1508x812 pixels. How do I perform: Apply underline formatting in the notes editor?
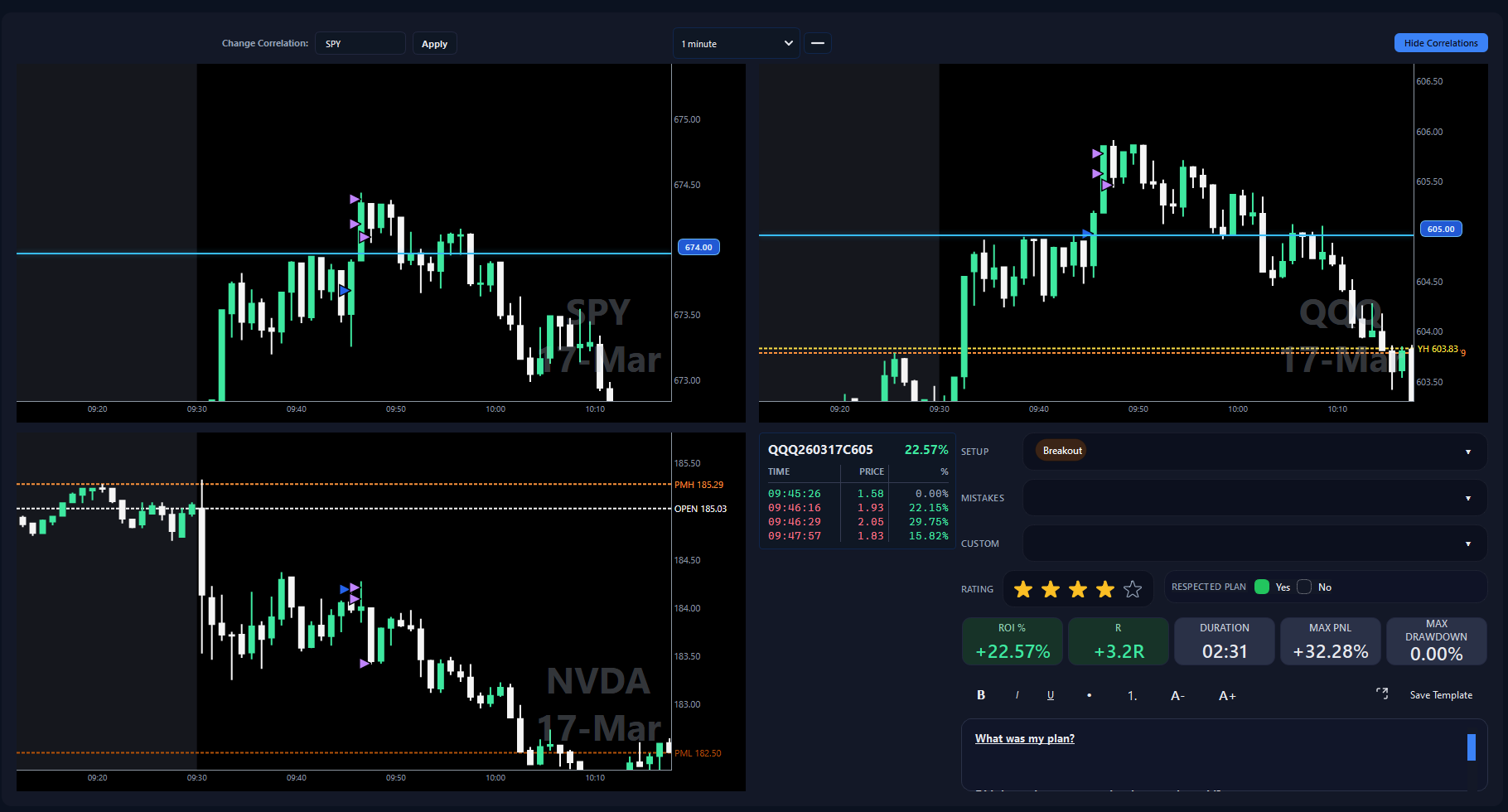[1050, 695]
